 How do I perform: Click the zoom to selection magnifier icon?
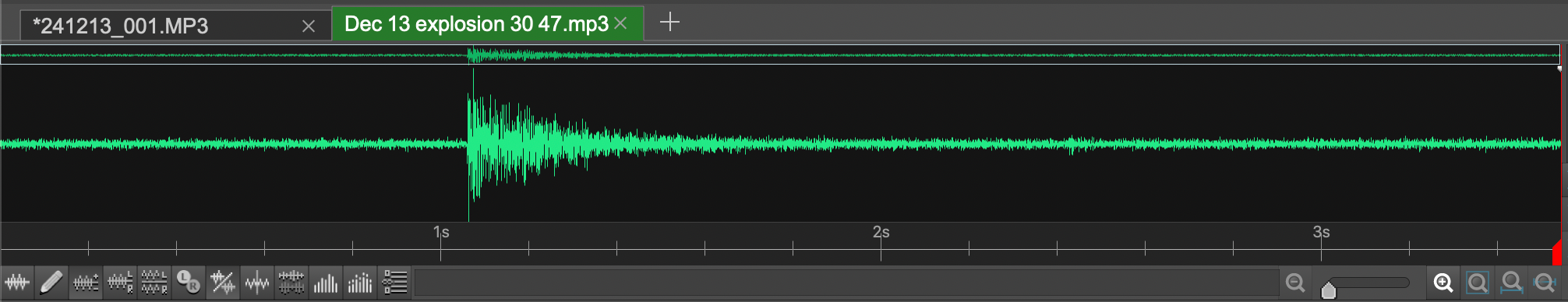click(x=1512, y=283)
